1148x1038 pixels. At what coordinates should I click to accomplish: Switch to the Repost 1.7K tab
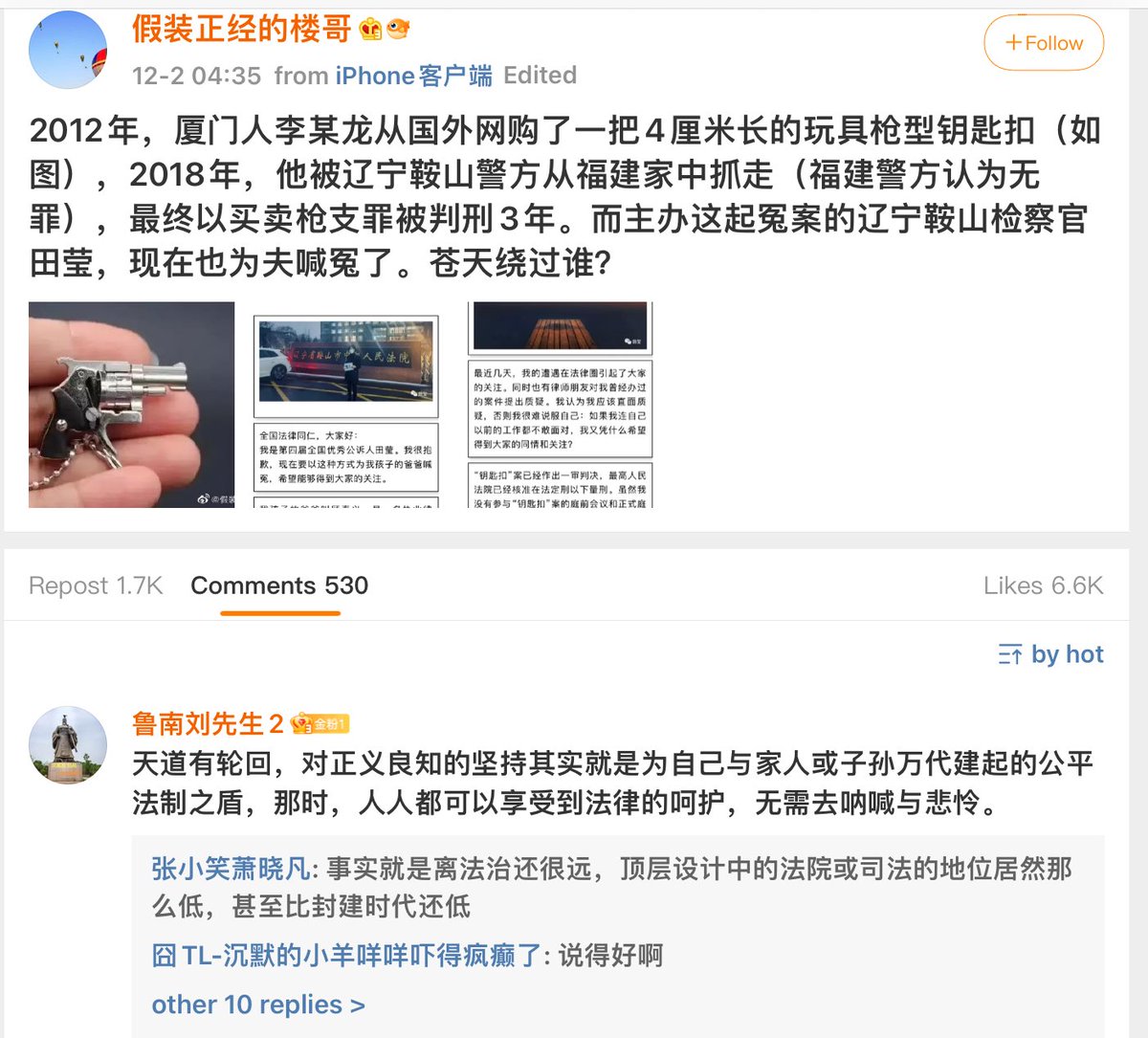tap(96, 585)
